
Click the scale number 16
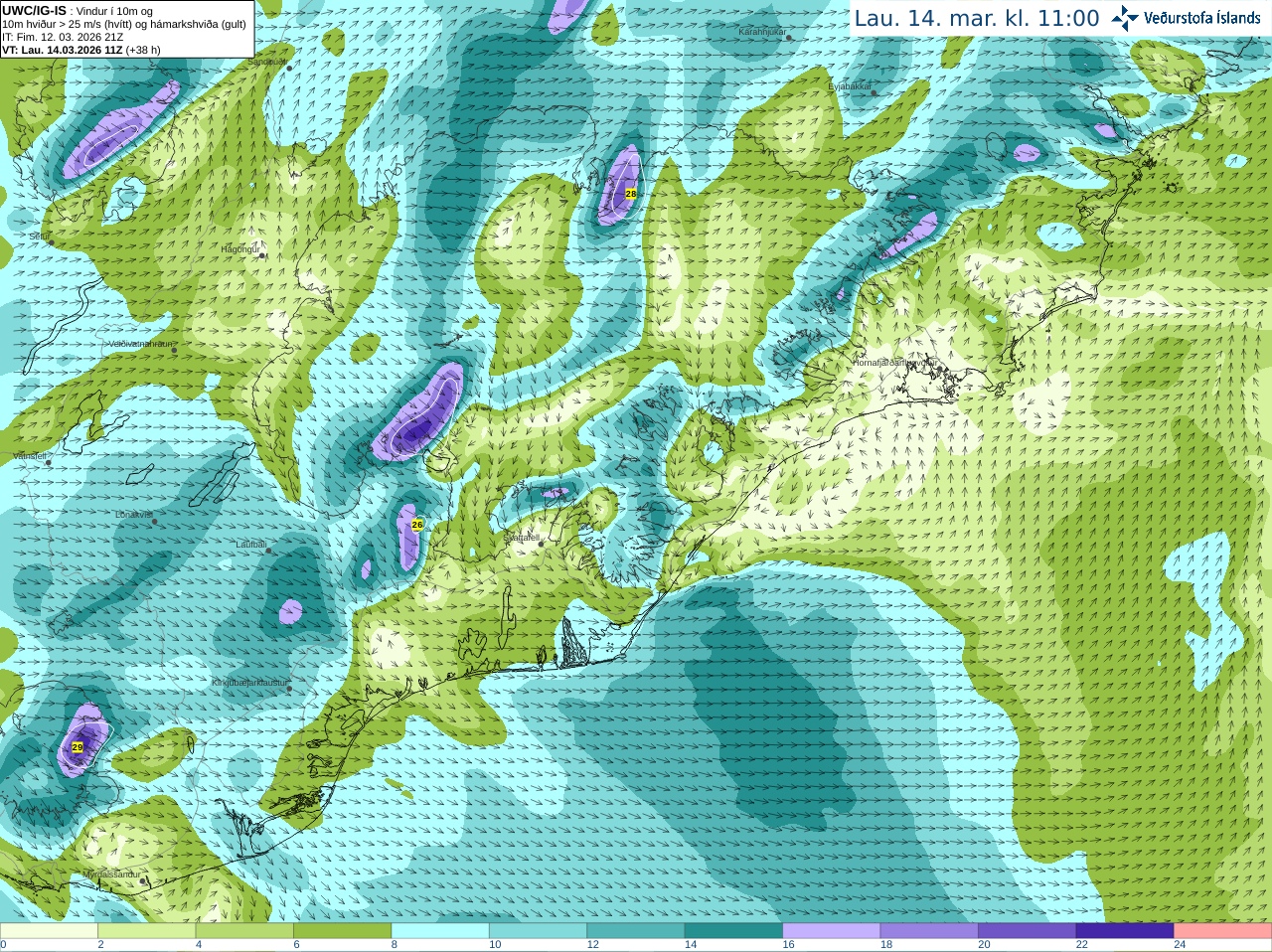(x=788, y=945)
